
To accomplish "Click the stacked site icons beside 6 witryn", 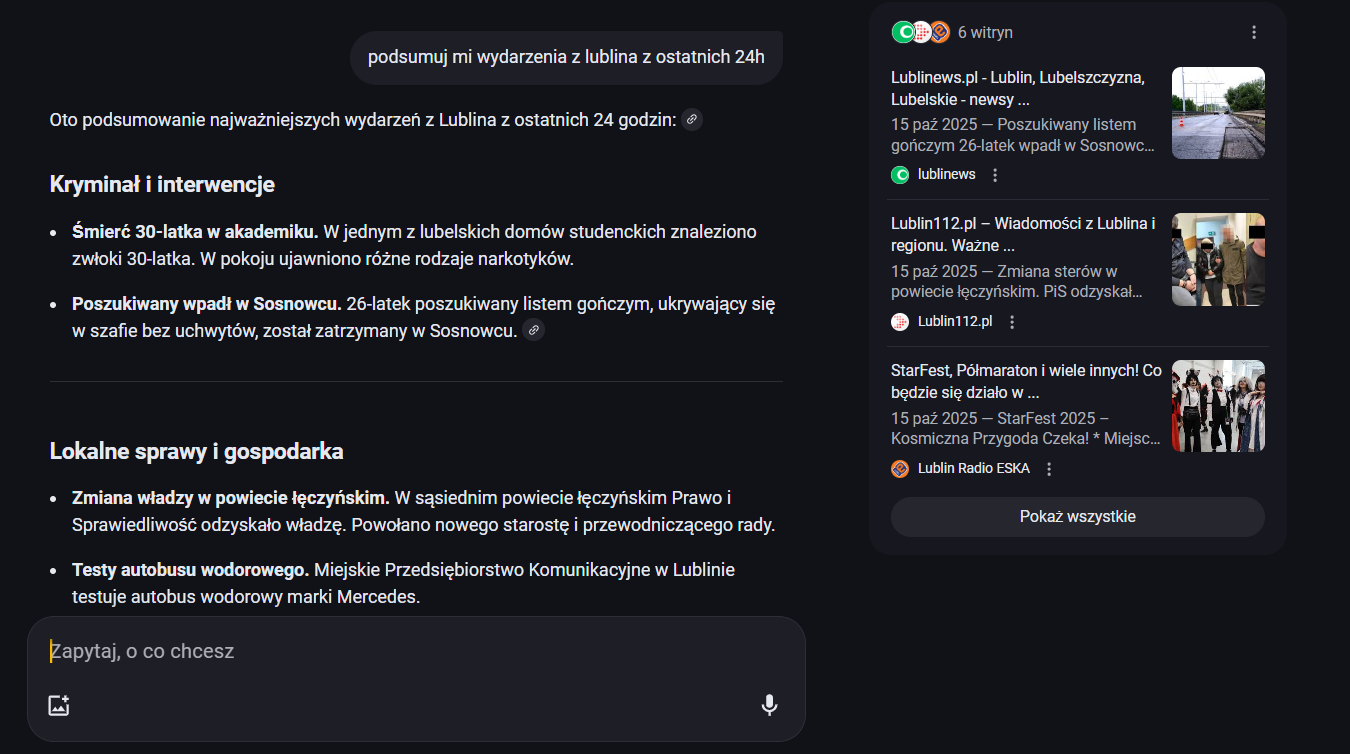I will click(920, 33).
